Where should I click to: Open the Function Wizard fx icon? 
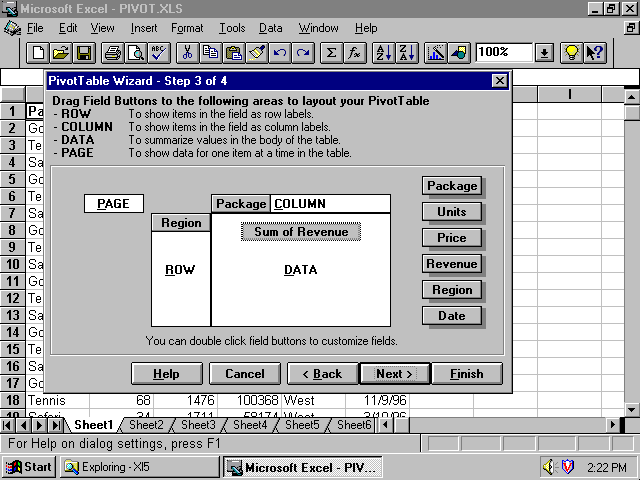click(x=354, y=53)
